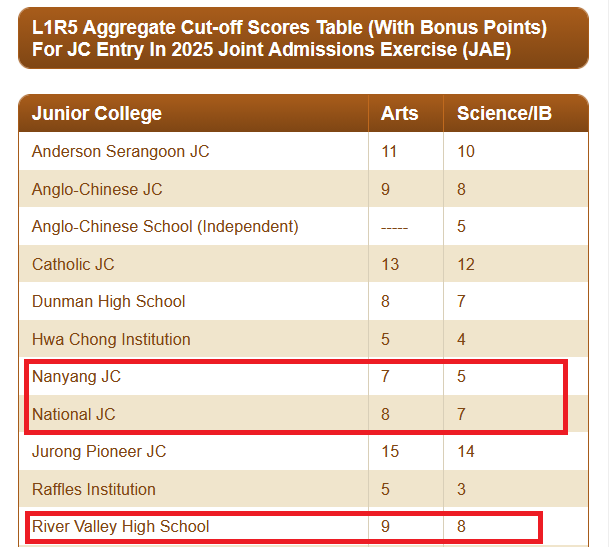This screenshot has height=547, width=609.
Task: Click Anderson Serangoon JC Science/IB score 10
Action: tap(466, 152)
